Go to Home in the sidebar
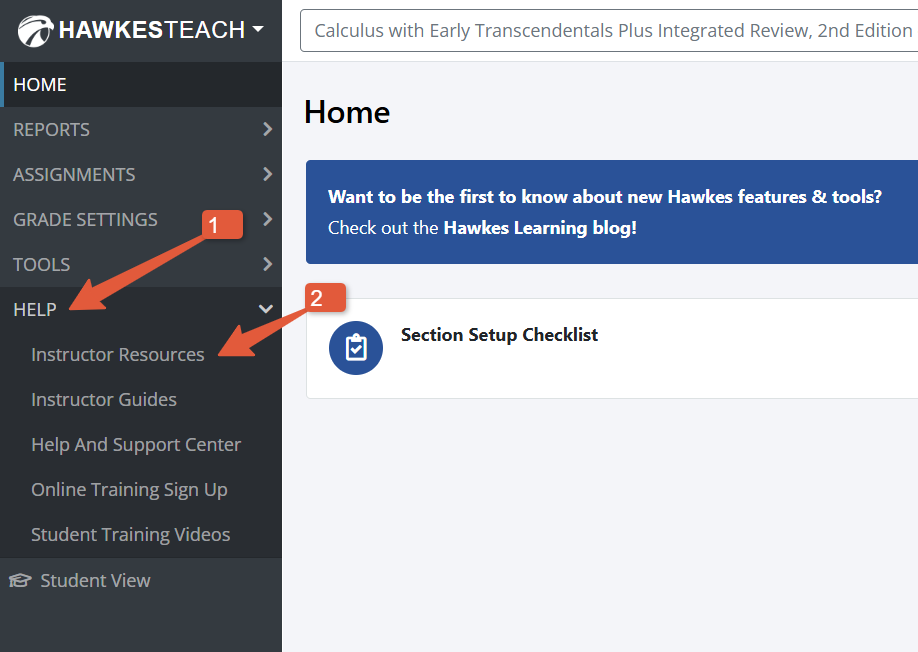 pyautogui.click(x=40, y=84)
